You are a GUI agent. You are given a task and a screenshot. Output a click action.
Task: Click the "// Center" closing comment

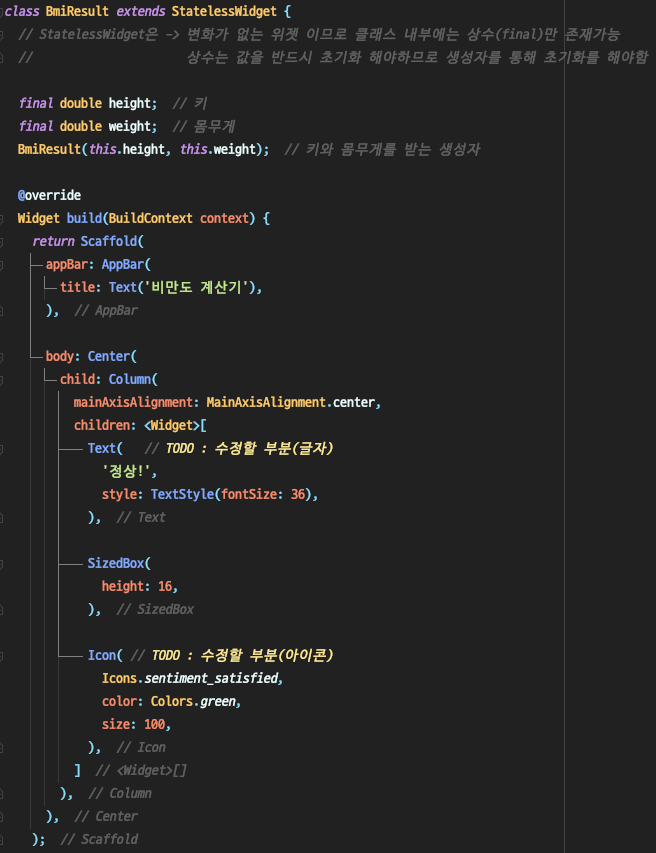[106, 815]
